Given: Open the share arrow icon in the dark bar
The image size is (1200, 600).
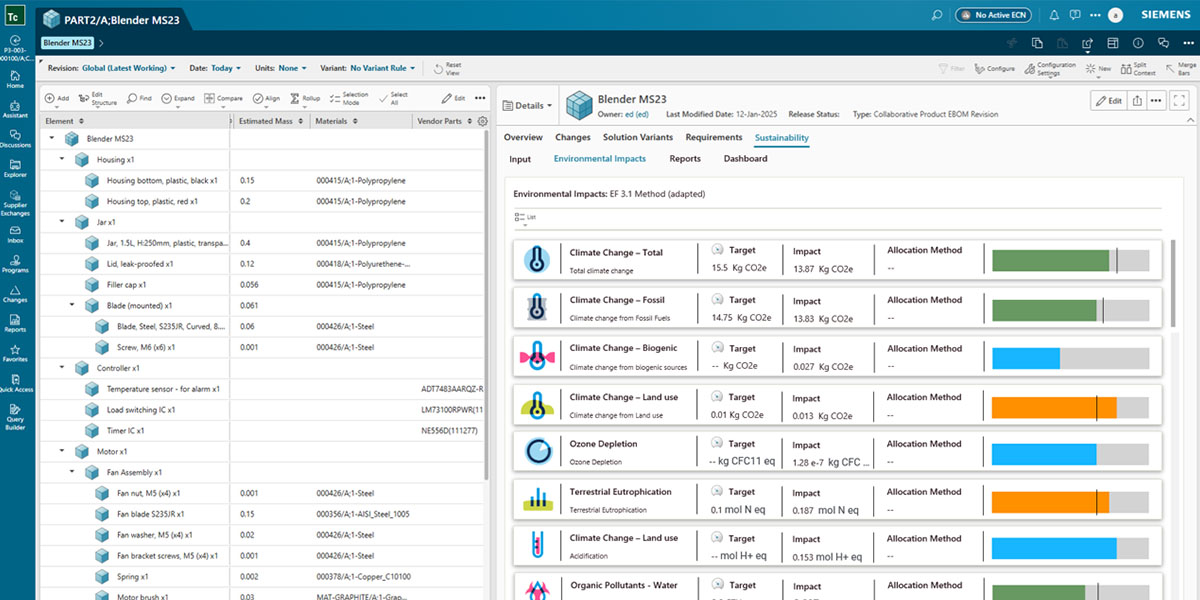Looking at the screenshot, I should [x=1087, y=43].
